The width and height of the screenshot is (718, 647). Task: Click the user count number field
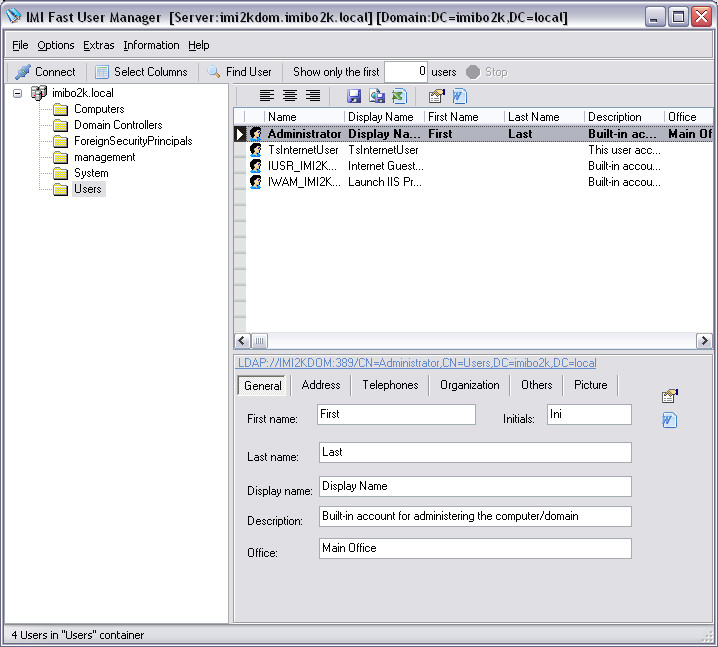click(x=406, y=72)
